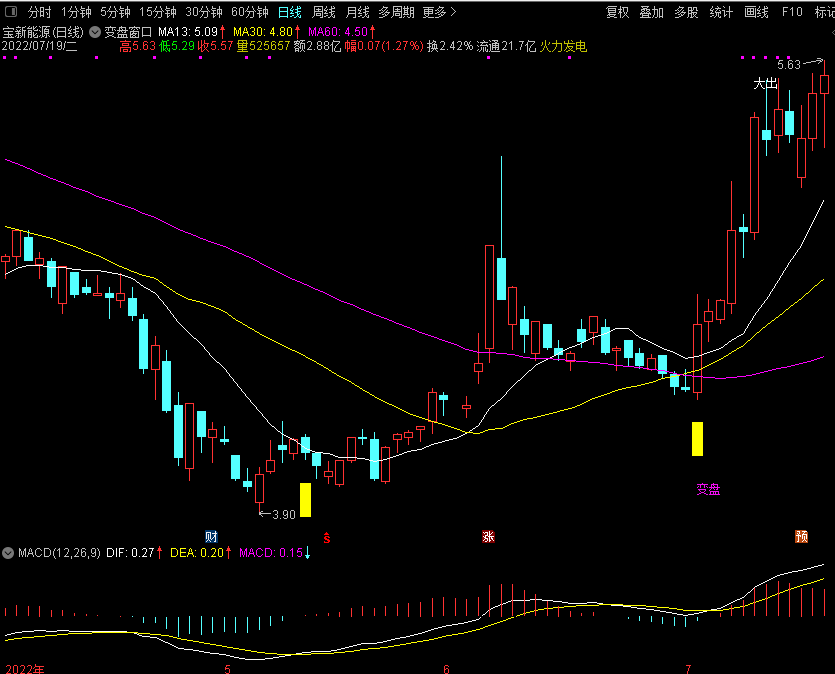
Task: Open the MACD indicator dropdown arrow
Action: pyautogui.click(x=8, y=553)
